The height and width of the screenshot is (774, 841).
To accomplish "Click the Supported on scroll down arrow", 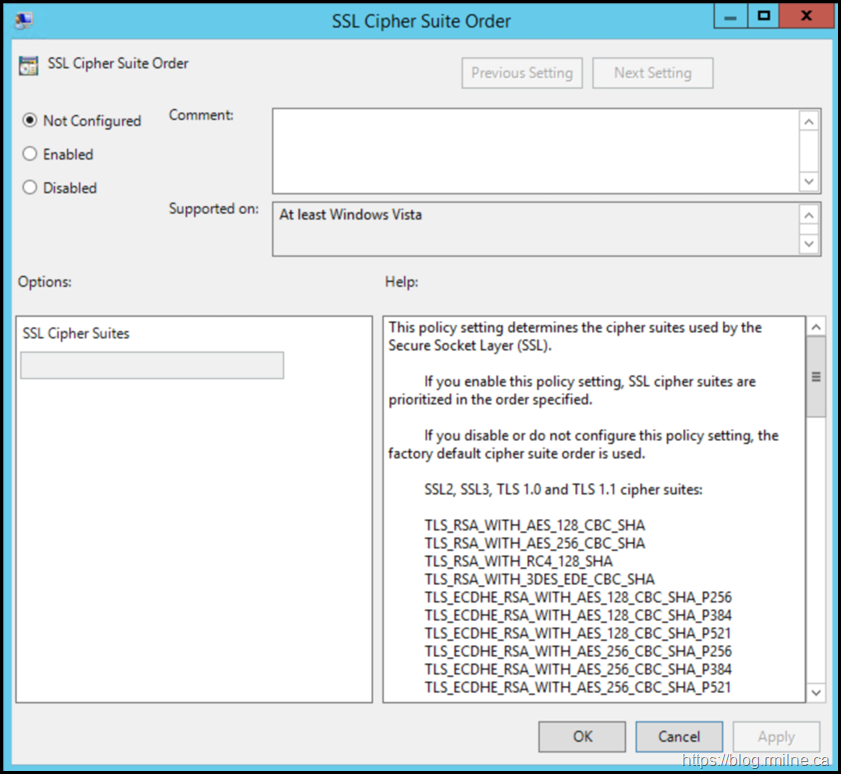I will [809, 243].
